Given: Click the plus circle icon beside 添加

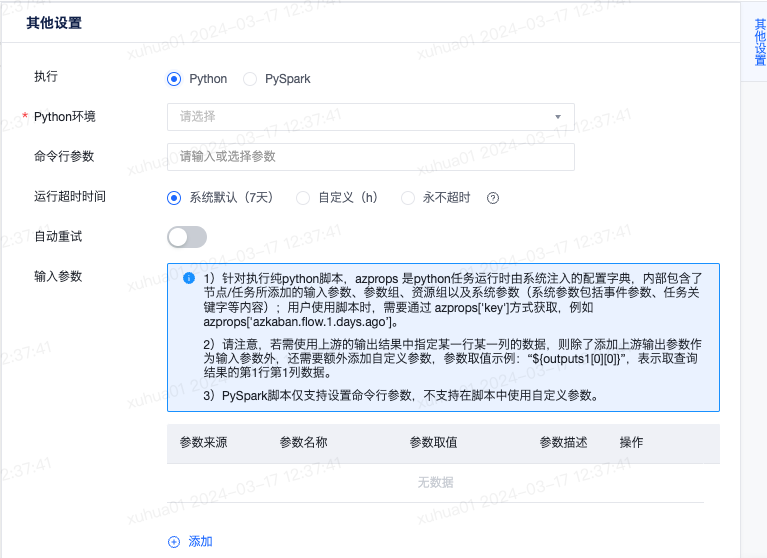Looking at the screenshot, I should pyautogui.click(x=174, y=542).
